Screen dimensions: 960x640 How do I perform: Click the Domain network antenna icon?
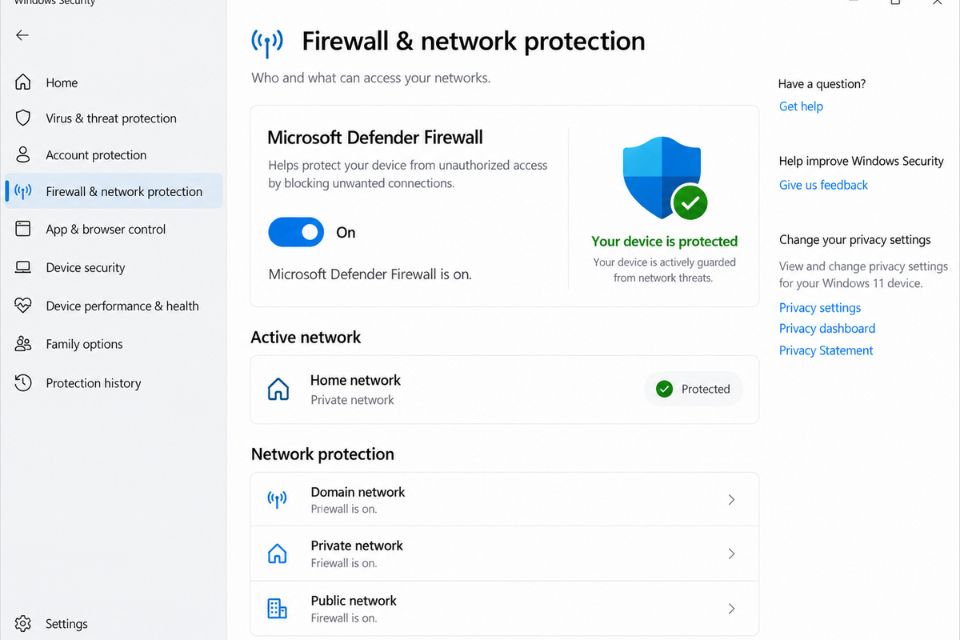(x=277, y=499)
